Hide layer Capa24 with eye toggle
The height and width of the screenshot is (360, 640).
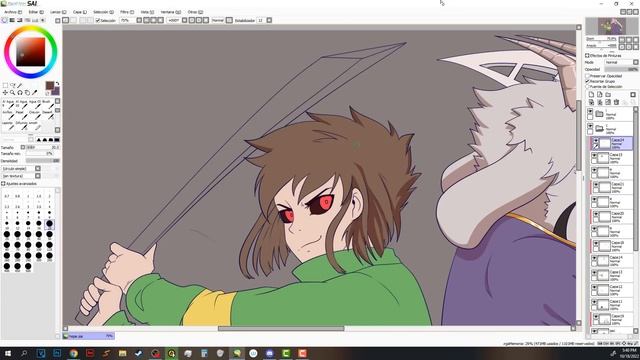click(x=596, y=140)
